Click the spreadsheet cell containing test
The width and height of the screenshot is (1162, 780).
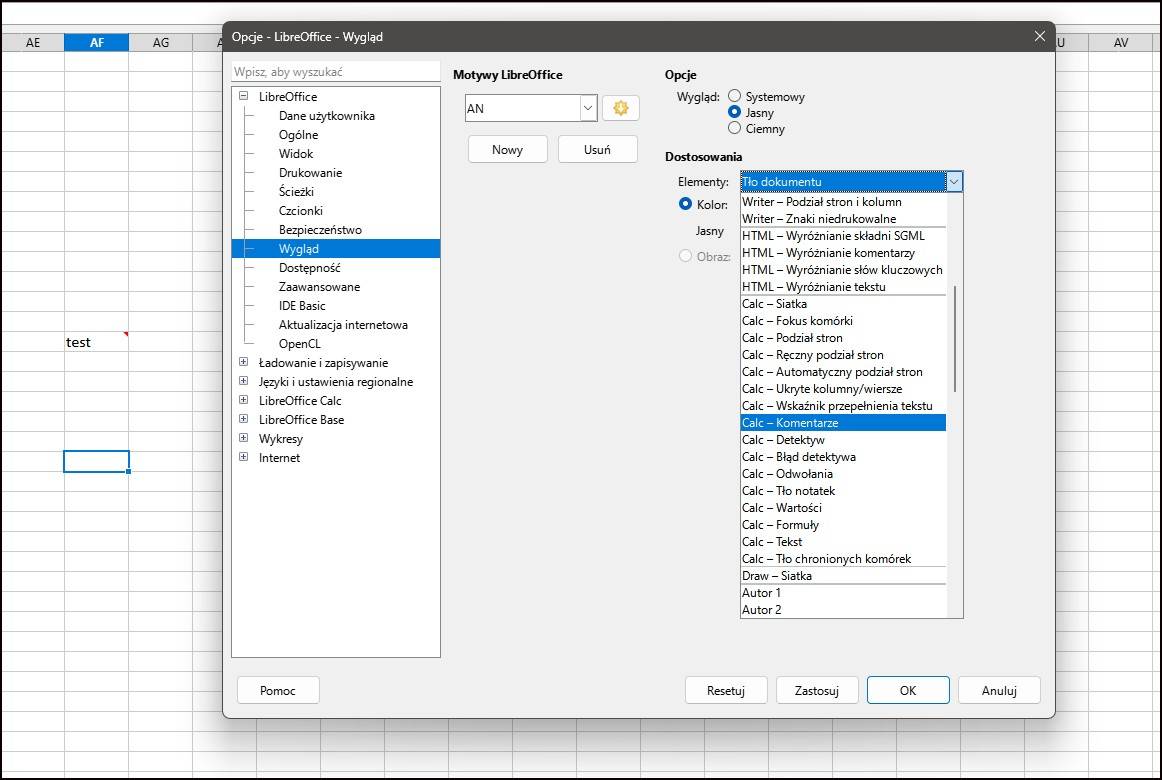pos(96,342)
